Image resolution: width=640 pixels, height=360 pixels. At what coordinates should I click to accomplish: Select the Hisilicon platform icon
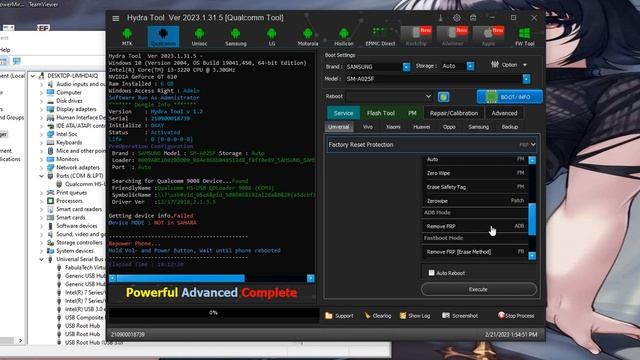(x=344, y=37)
